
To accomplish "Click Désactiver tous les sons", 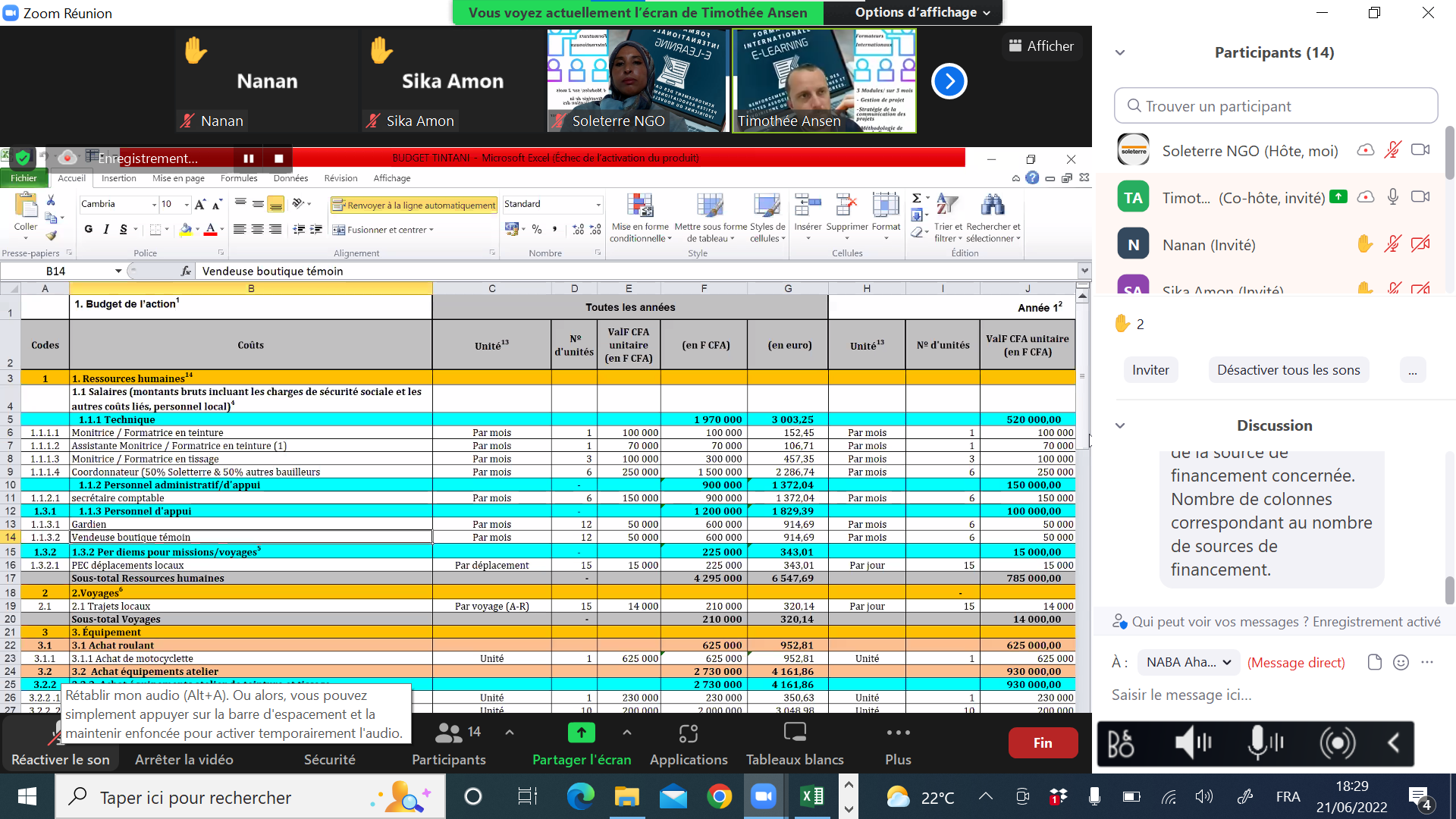I will (x=1288, y=370).
